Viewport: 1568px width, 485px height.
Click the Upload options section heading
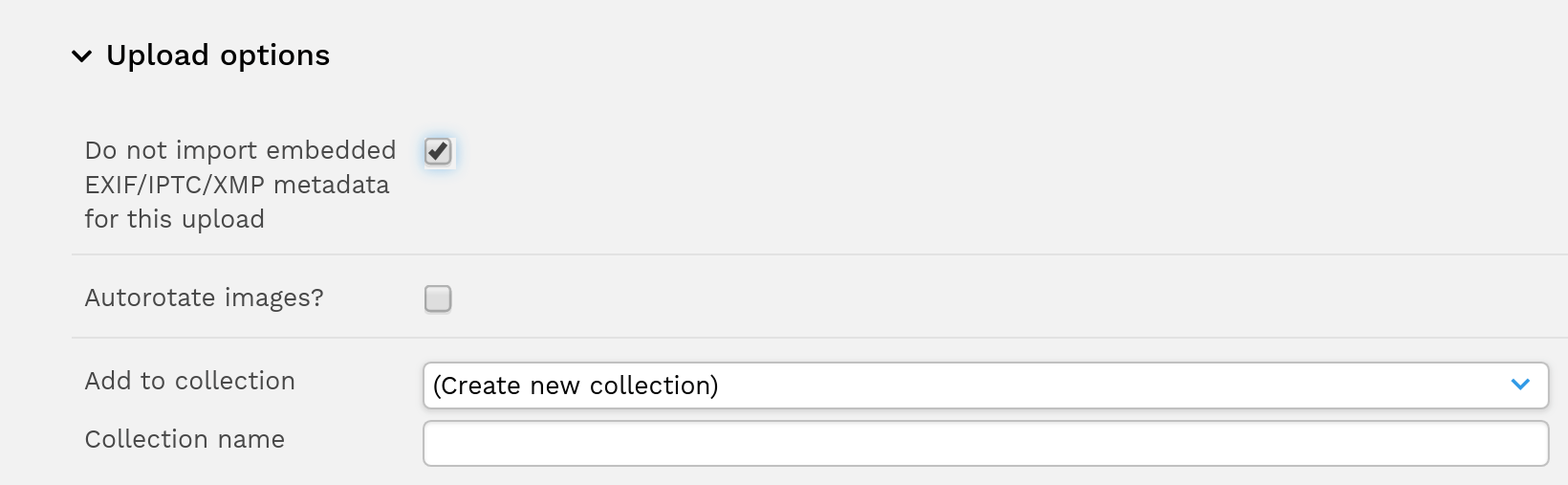218,55
